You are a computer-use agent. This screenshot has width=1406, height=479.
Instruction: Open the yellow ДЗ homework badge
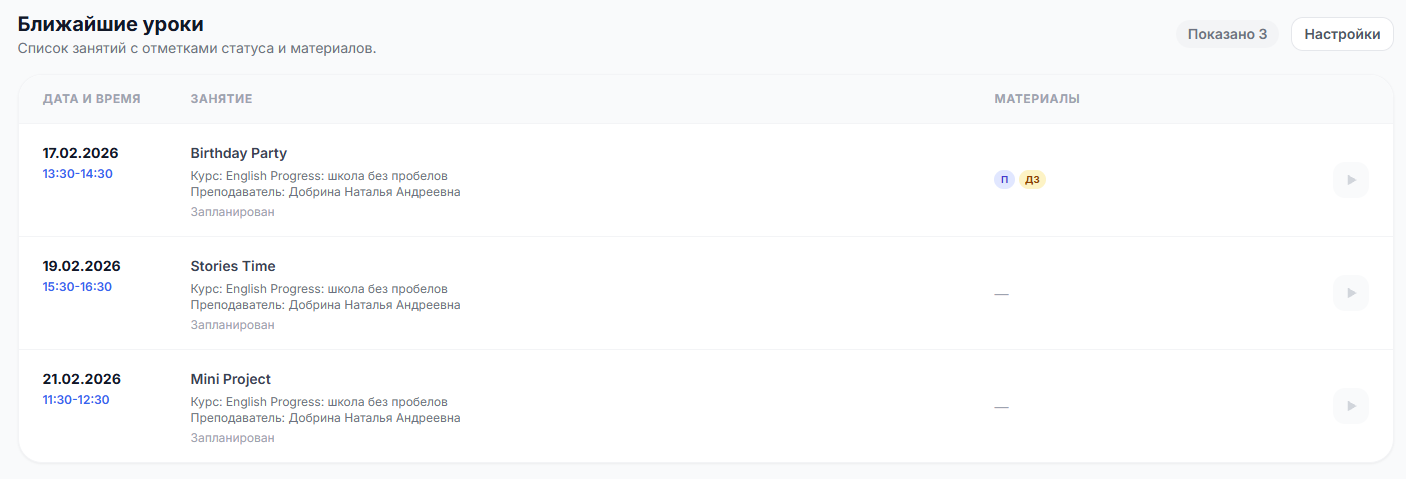pyautogui.click(x=1032, y=180)
